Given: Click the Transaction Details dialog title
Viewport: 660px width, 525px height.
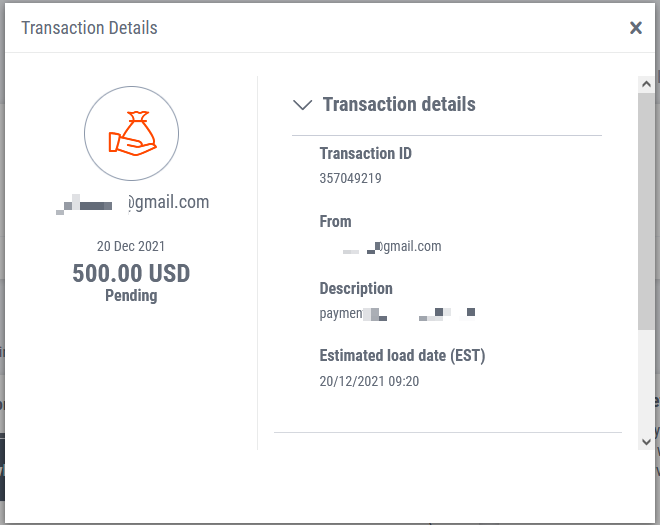Looking at the screenshot, I should click(x=89, y=28).
